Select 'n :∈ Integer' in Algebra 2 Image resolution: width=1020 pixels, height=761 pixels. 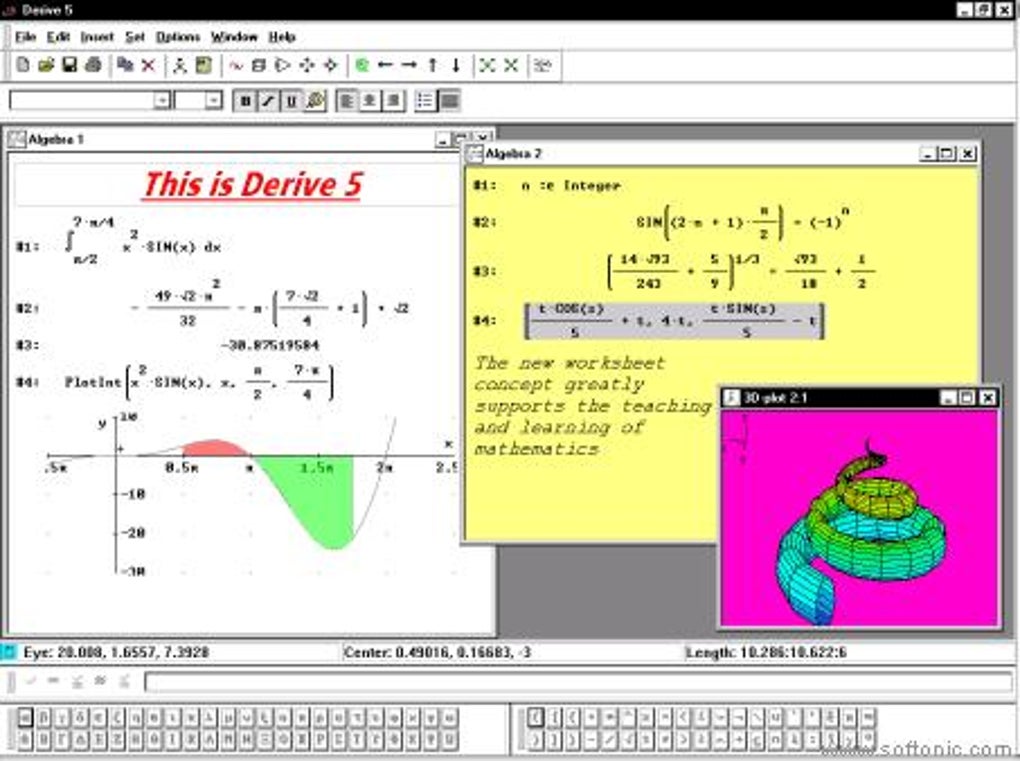pos(570,185)
